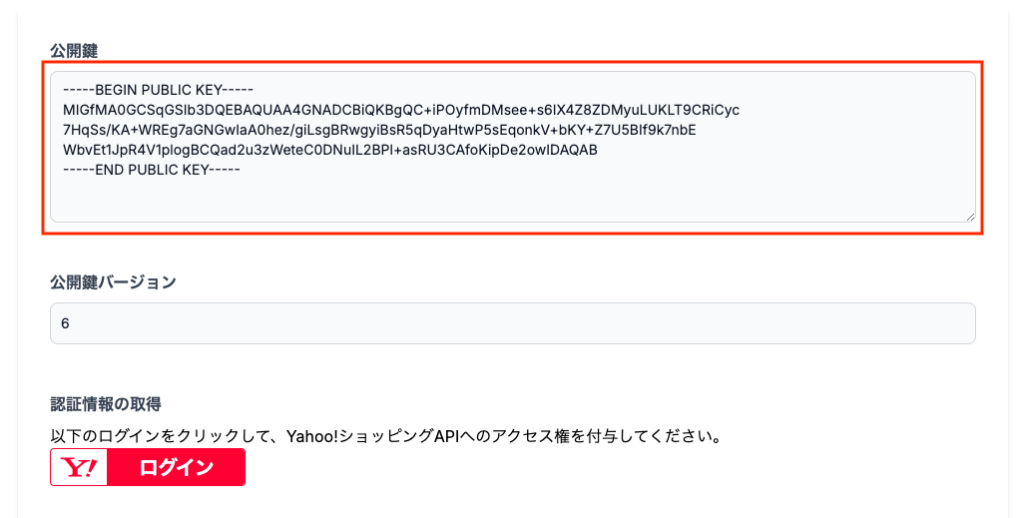The height and width of the screenshot is (518, 1024).
Task: Click 以下のログイン at the instruction sentence start
Action: [99, 437]
